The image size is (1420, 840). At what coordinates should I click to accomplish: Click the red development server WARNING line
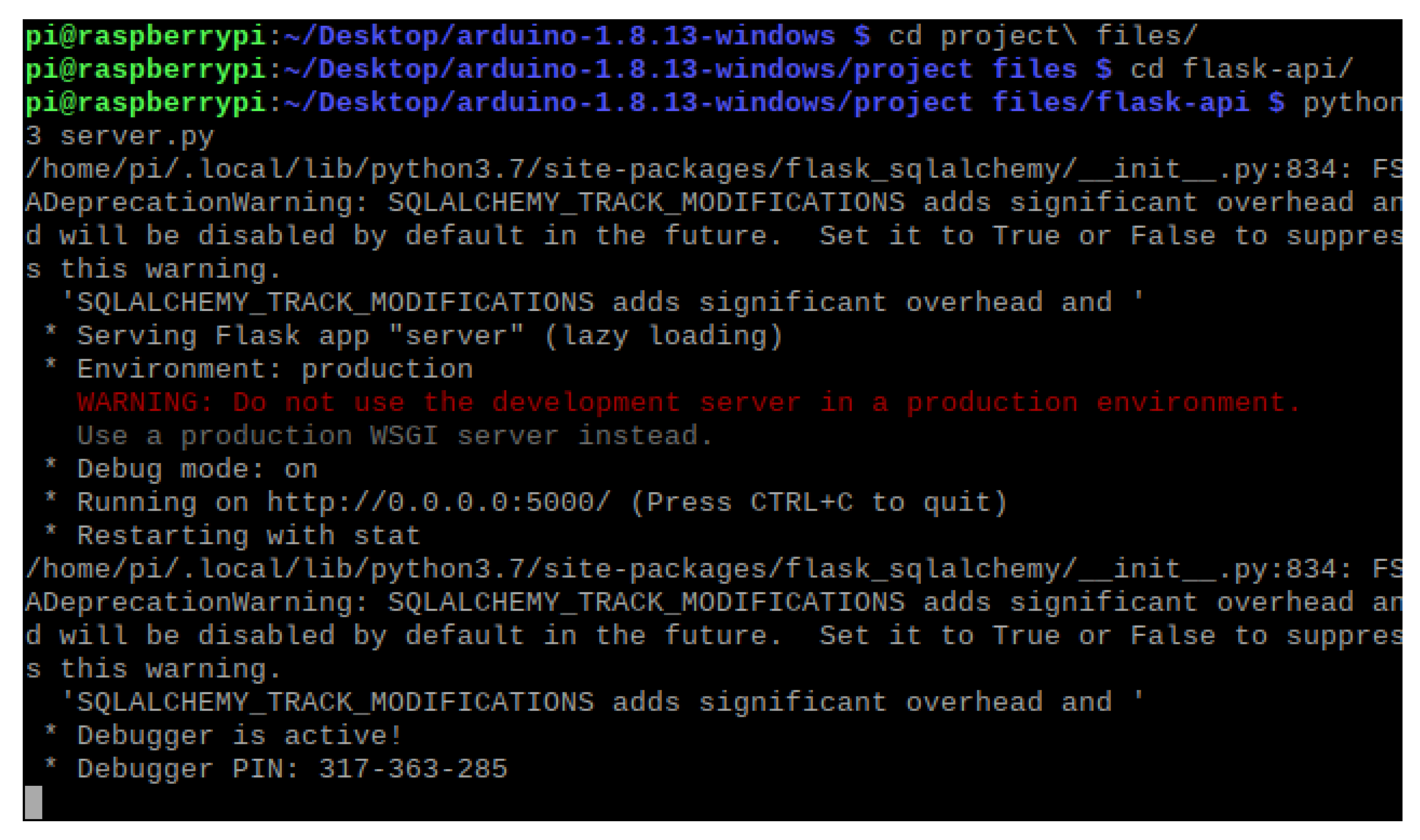(x=688, y=402)
